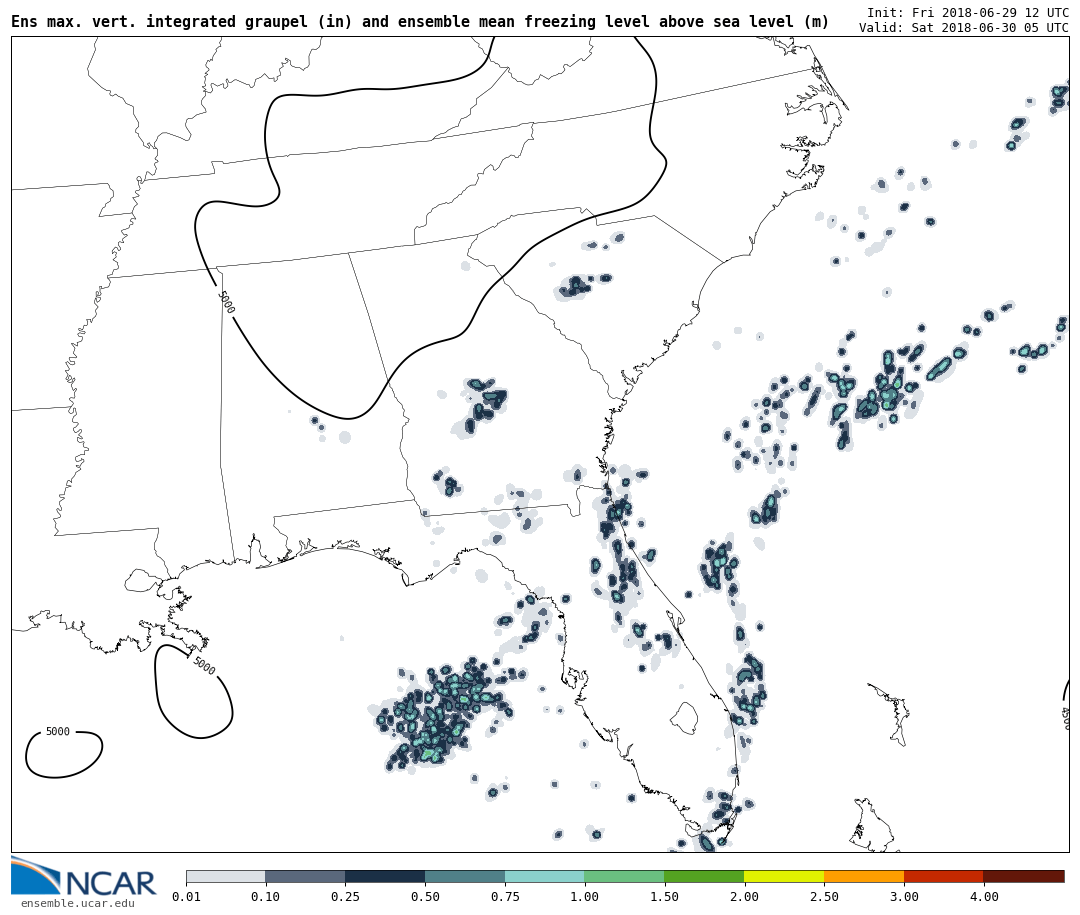Click the 4500 contour label at the right edge

click(1065, 717)
